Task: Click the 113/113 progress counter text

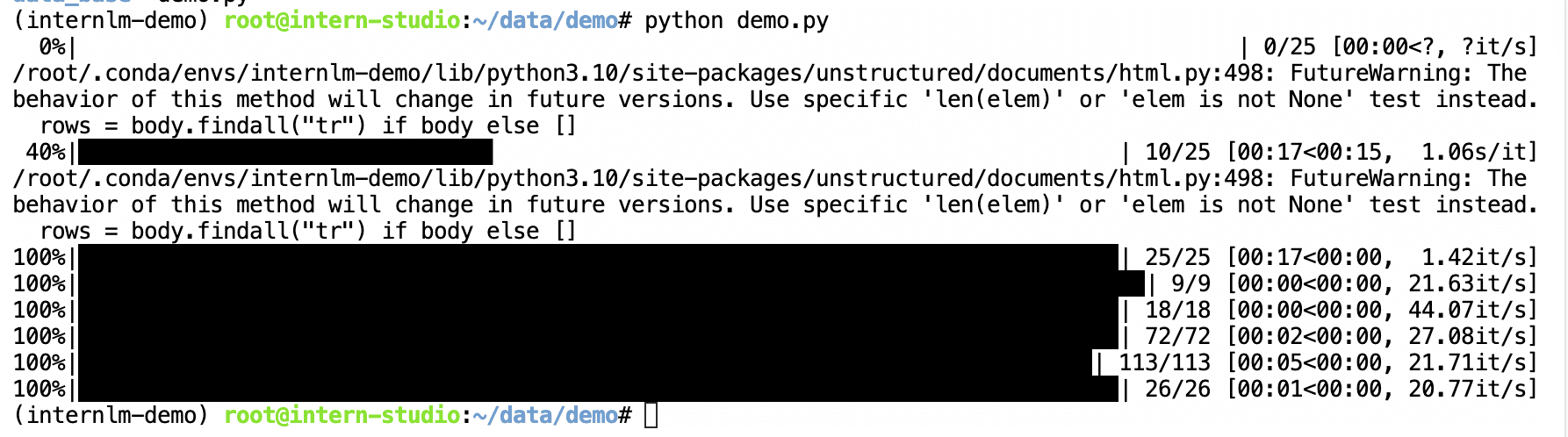Action: (x=1164, y=362)
